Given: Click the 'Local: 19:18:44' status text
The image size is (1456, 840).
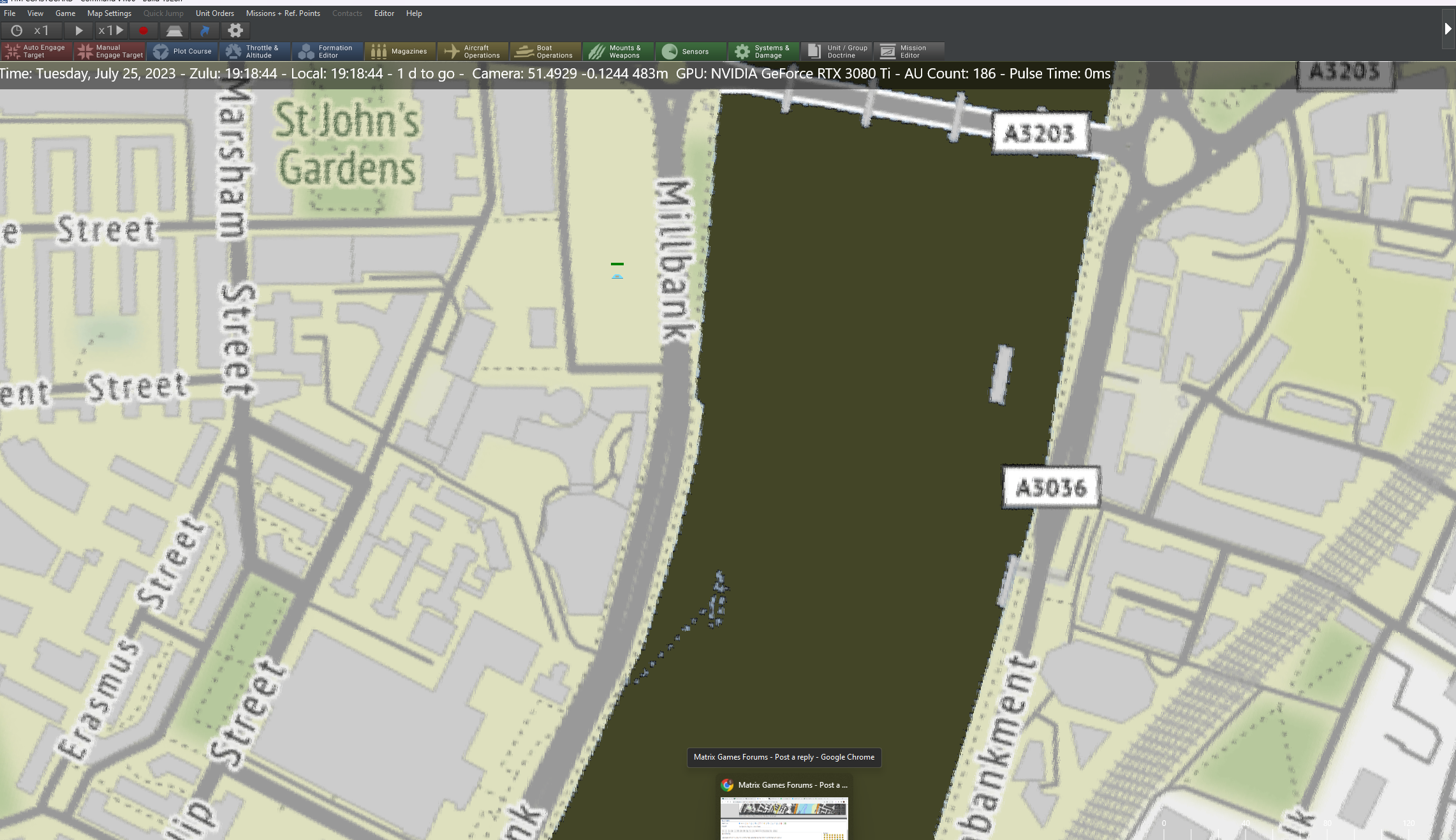Looking at the screenshot, I should [x=337, y=74].
